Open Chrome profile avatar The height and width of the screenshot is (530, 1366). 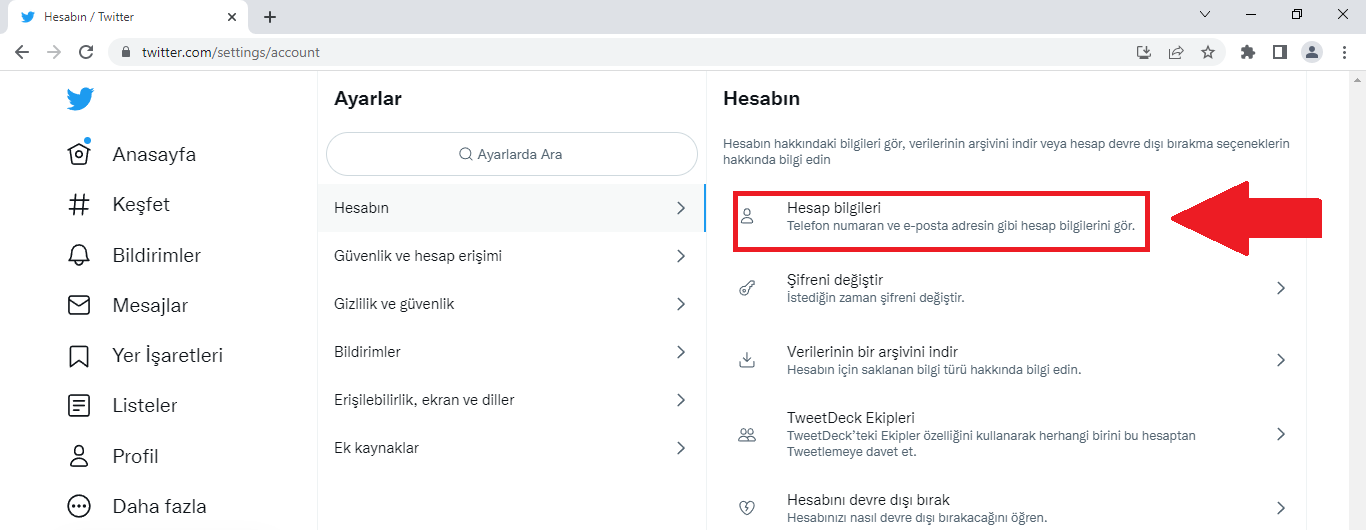tap(1312, 52)
